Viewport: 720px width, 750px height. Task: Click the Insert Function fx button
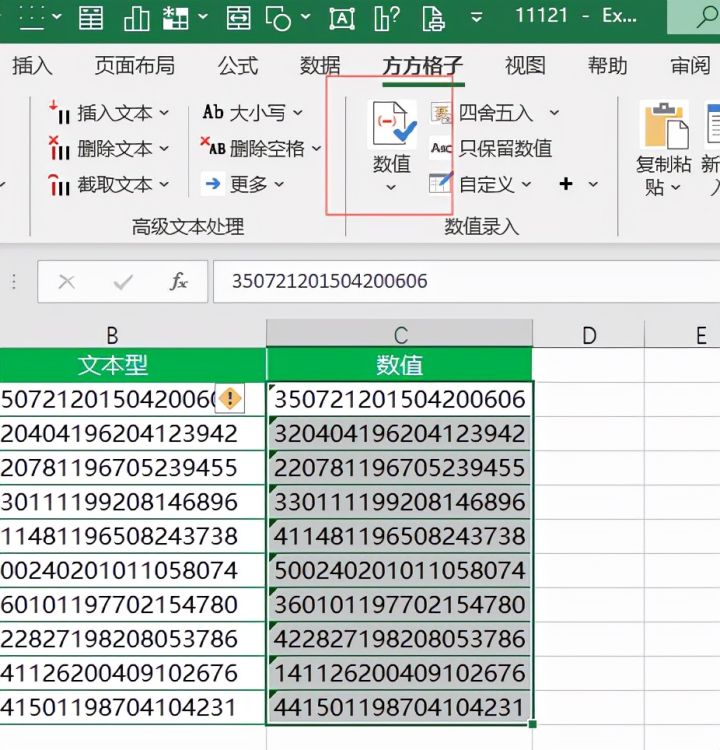[x=178, y=282]
